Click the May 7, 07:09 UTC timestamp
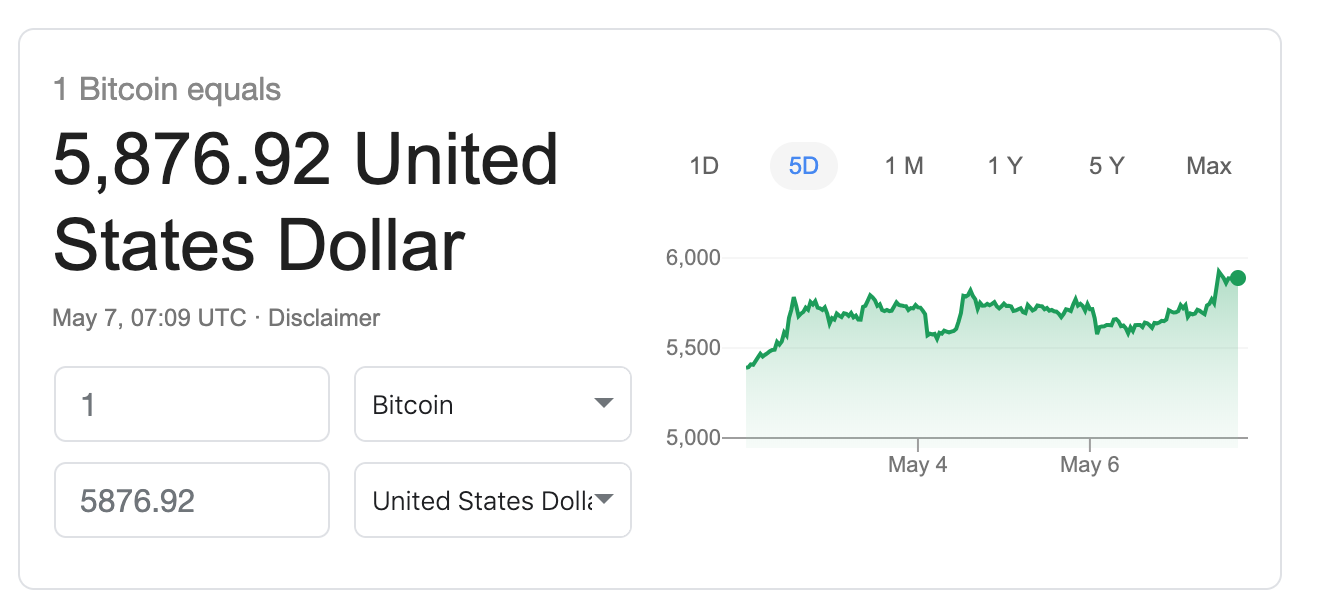The image size is (1326, 604). click(149, 318)
